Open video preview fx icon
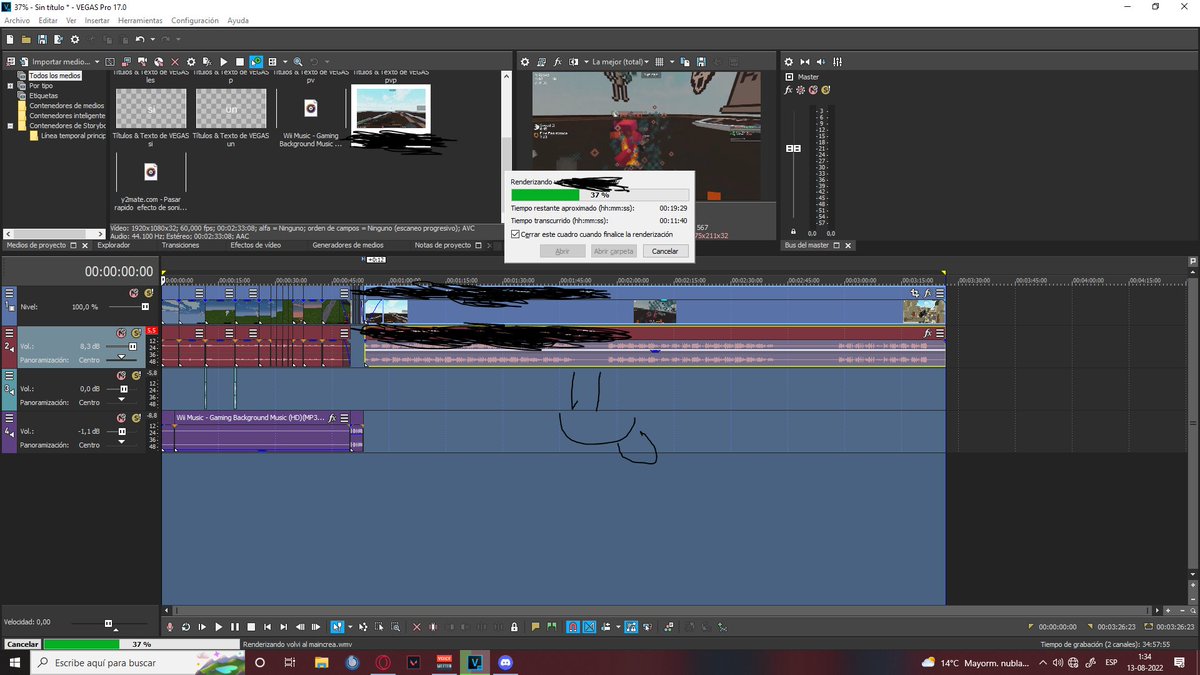 [558, 62]
